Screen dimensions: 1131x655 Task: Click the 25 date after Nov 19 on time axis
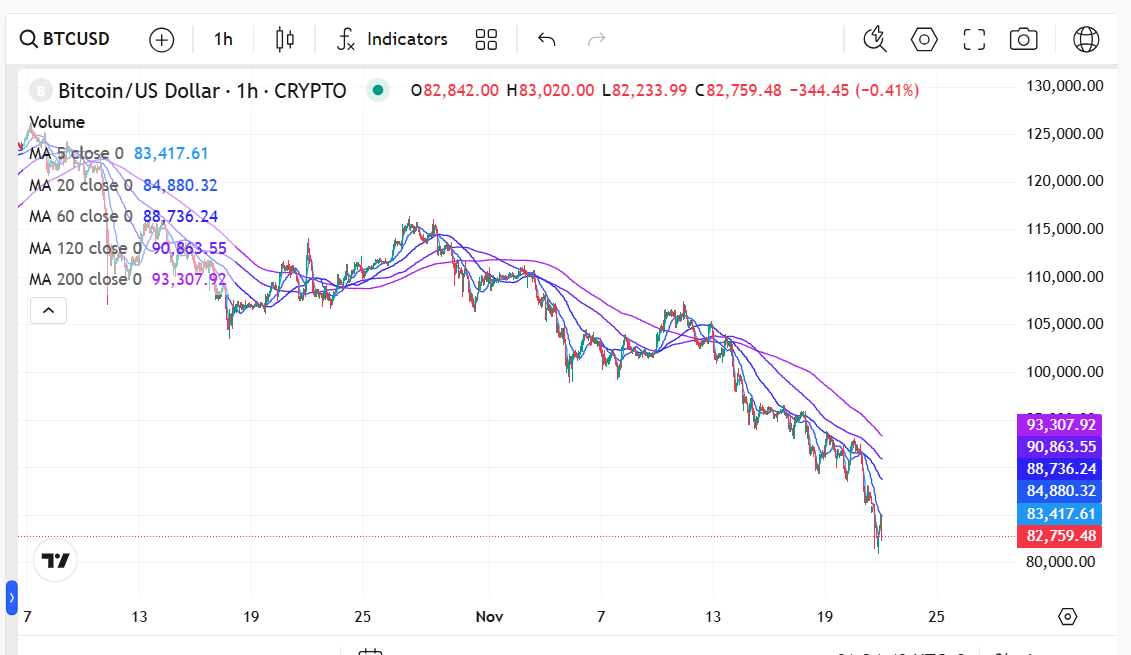[936, 617]
